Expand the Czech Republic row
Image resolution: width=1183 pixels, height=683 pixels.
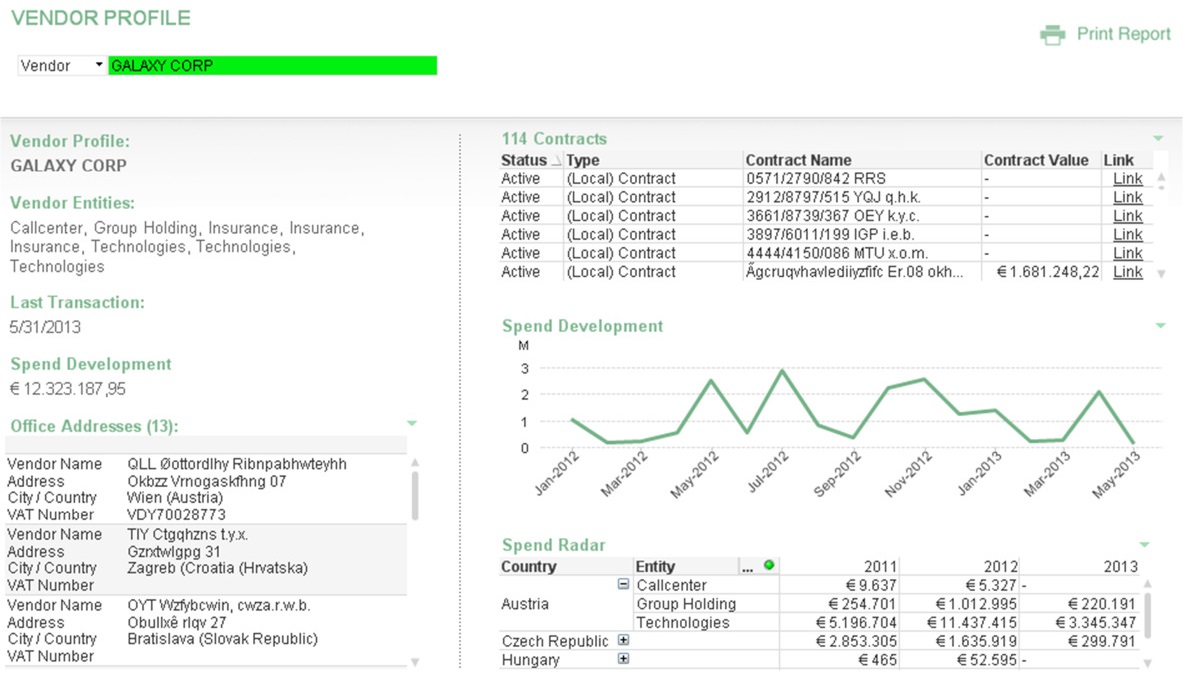[623, 640]
